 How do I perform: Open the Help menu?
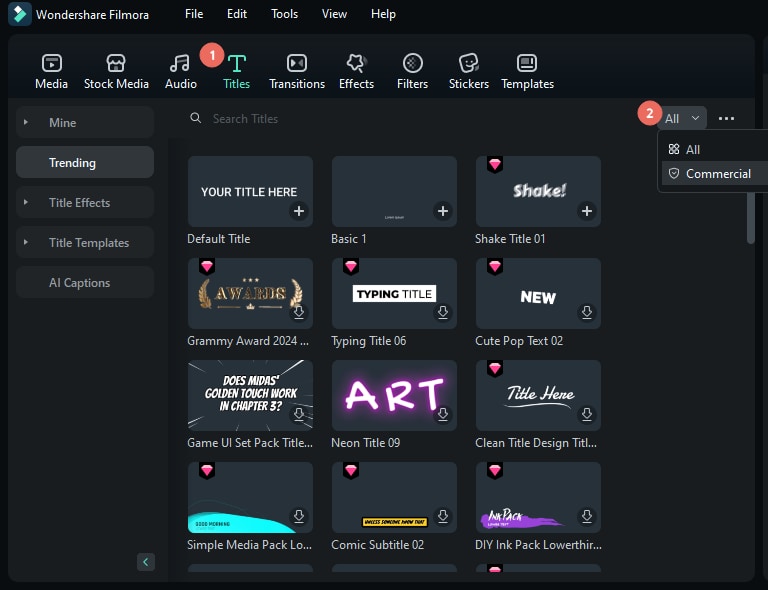point(383,14)
